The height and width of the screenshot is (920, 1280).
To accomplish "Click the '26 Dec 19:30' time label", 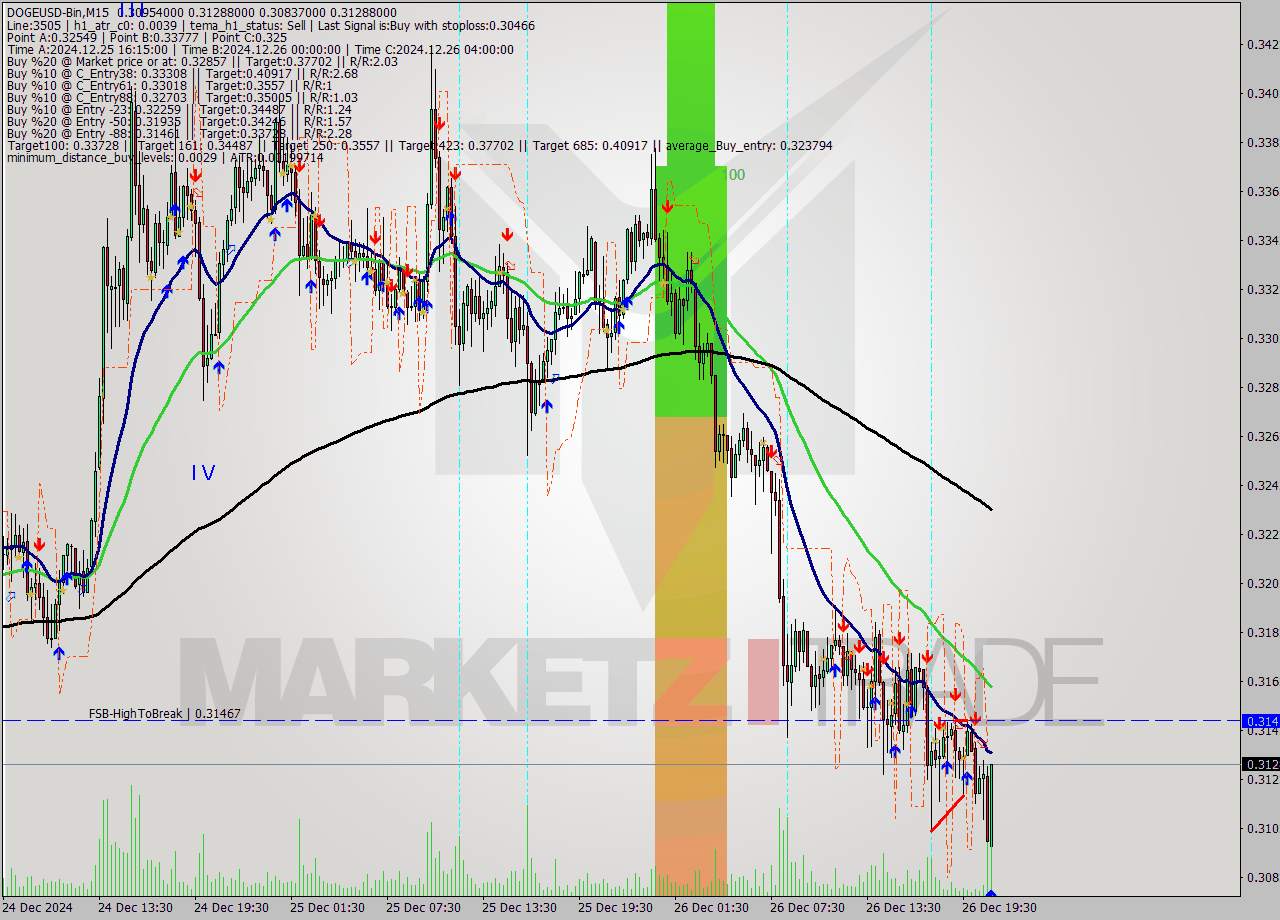I will (x=999, y=908).
